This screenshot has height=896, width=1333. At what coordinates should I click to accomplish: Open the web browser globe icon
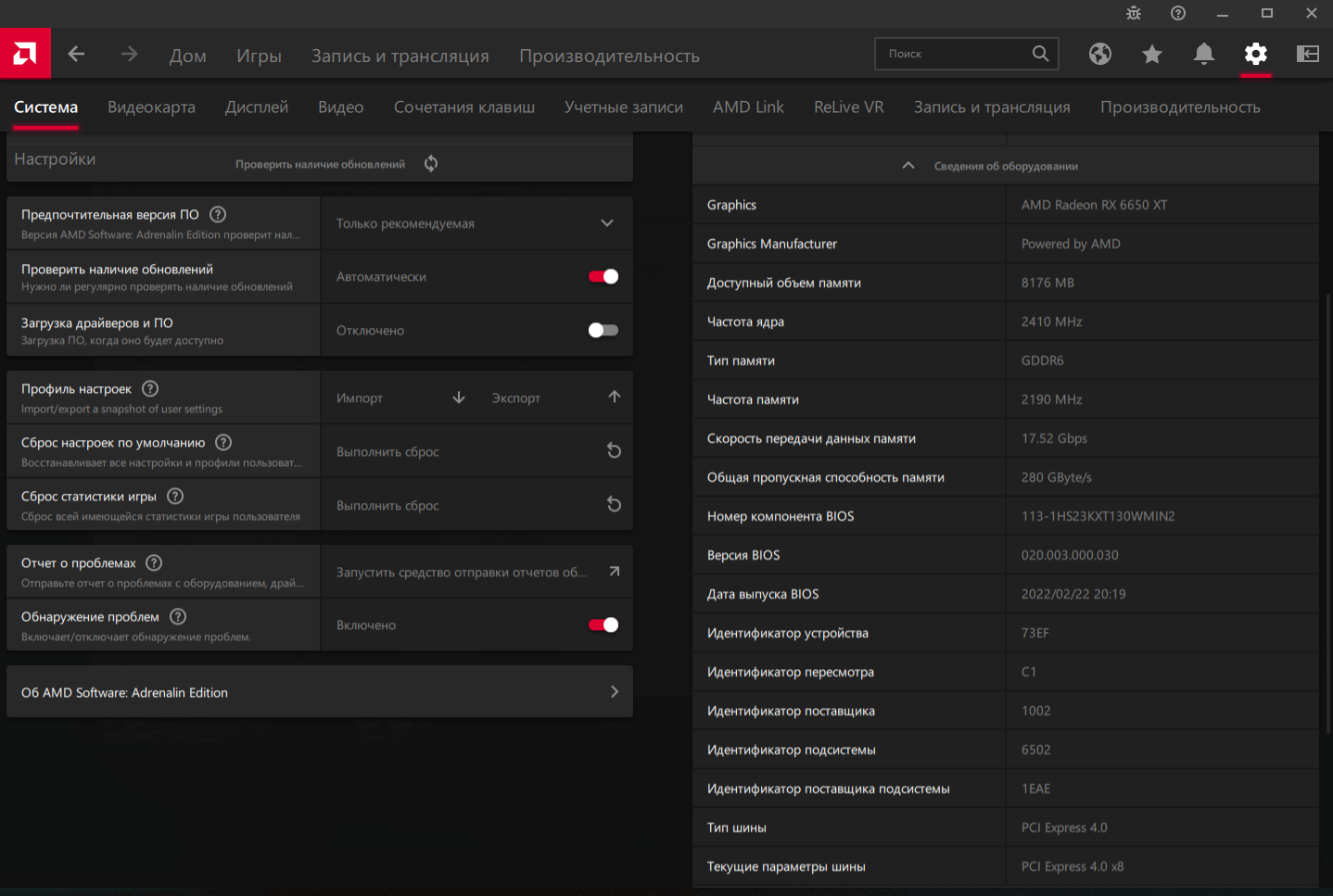(x=1100, y=54)
